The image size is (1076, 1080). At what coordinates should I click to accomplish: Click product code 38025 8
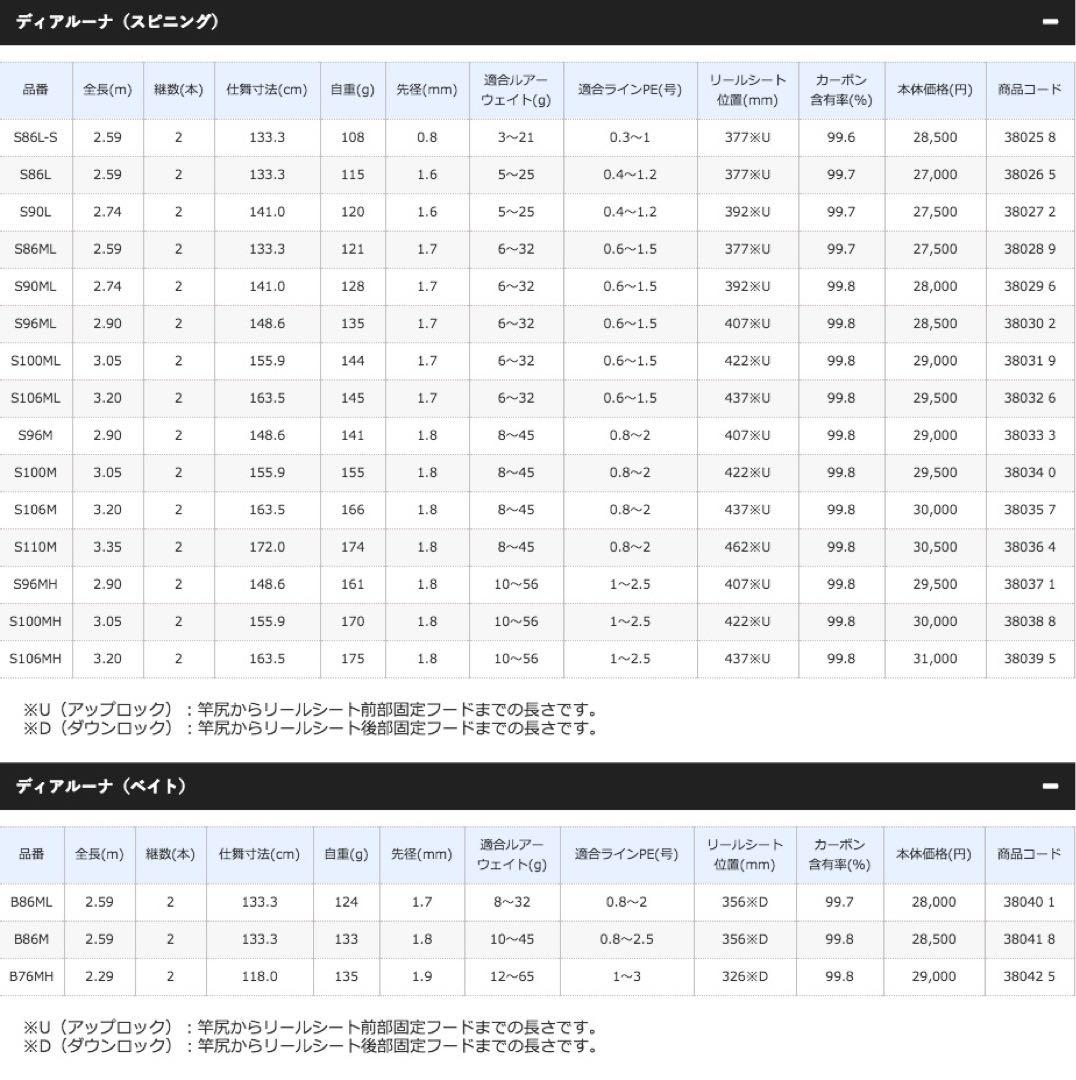coord(1029,137)
